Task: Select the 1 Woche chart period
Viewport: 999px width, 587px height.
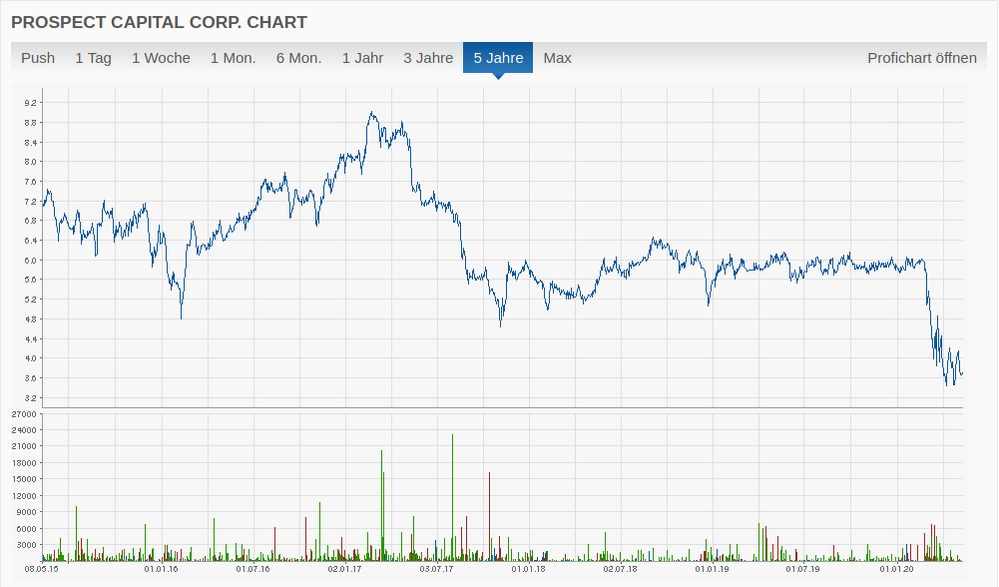Action: coord(162,57)
